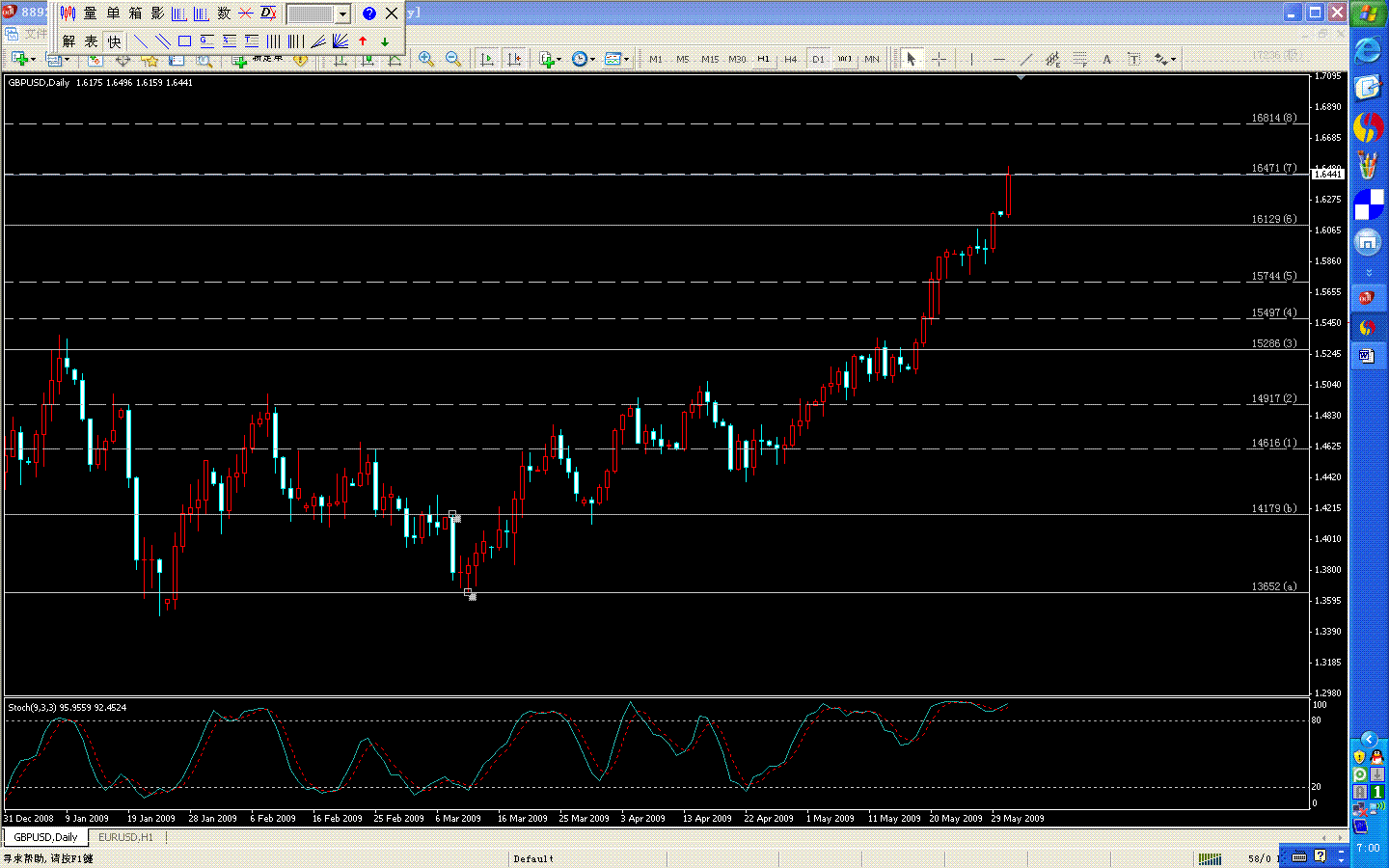This screenshot has width=1389, height=868.
Task: Select the parallel channel lines tool
Action: [163, 41]
